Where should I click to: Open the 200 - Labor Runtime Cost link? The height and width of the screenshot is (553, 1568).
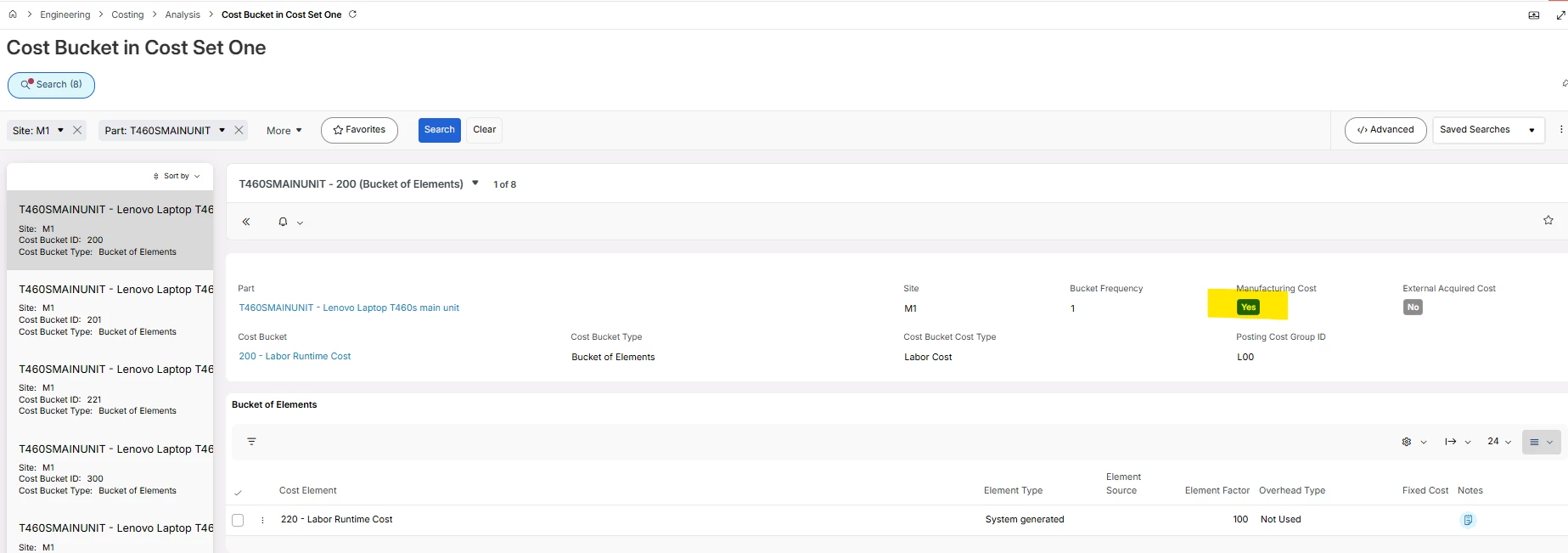click(295, 356)
